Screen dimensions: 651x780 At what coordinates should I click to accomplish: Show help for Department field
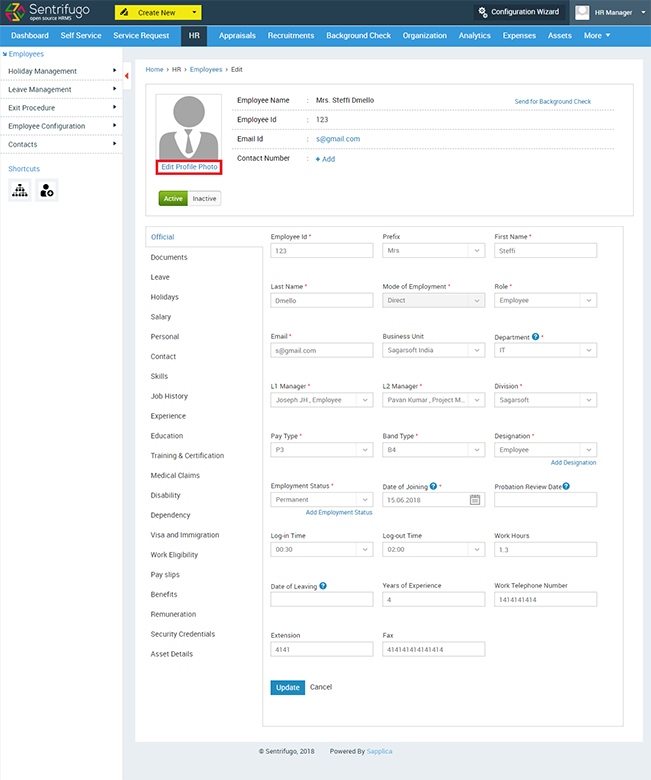tap(535, 336)
